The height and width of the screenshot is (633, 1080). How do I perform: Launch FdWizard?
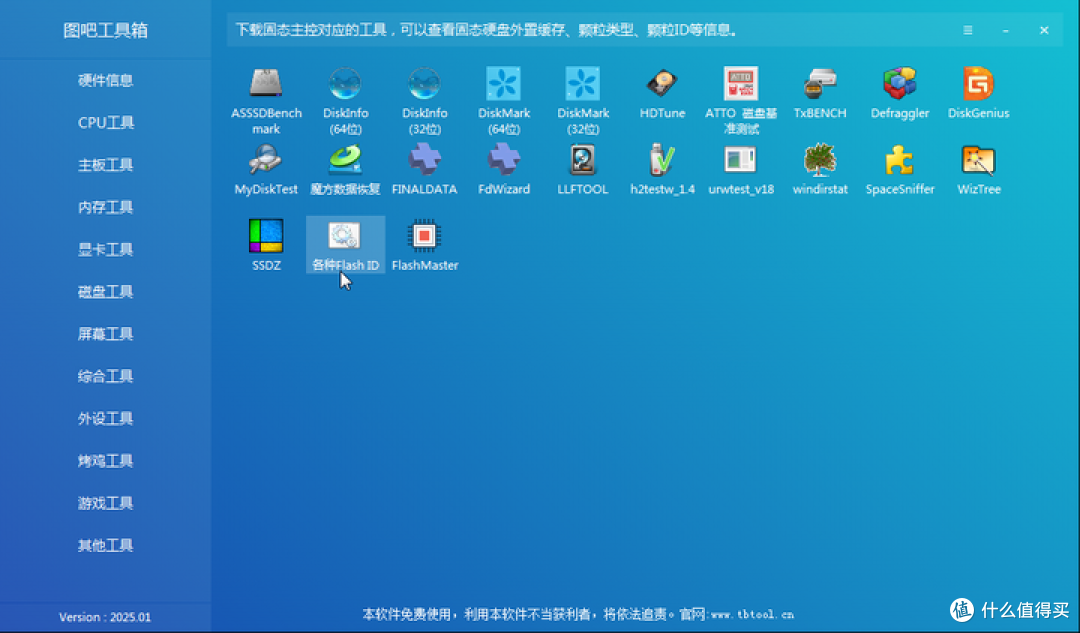point(503,169)
